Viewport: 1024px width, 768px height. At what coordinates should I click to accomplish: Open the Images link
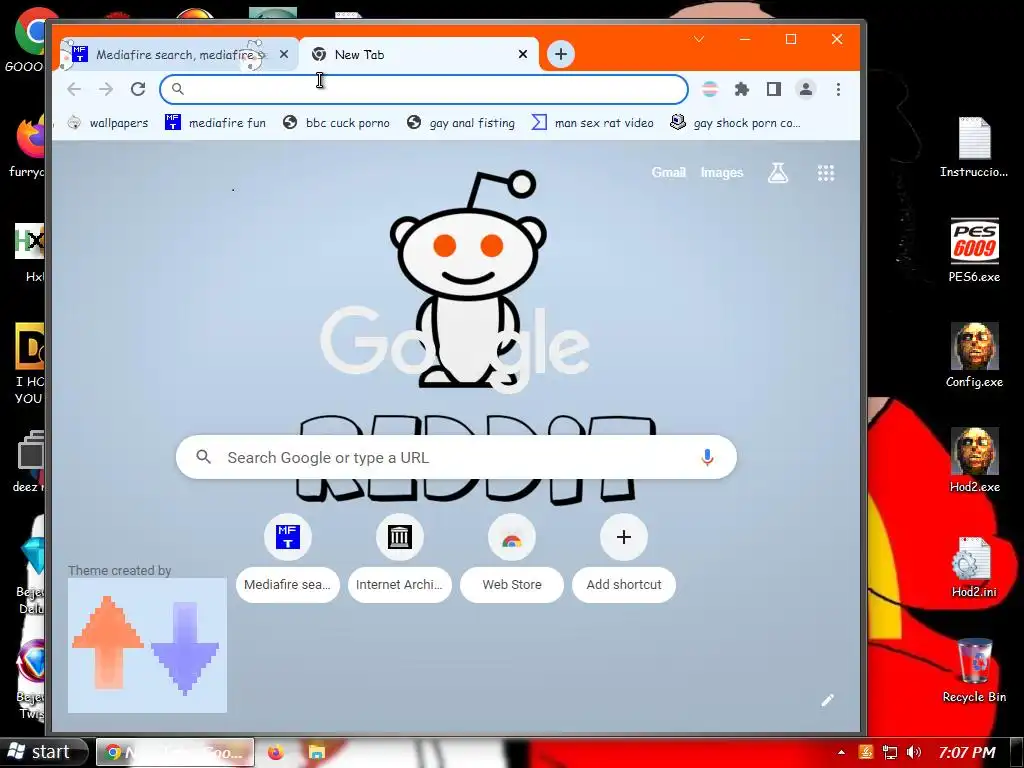coord(722,172)
